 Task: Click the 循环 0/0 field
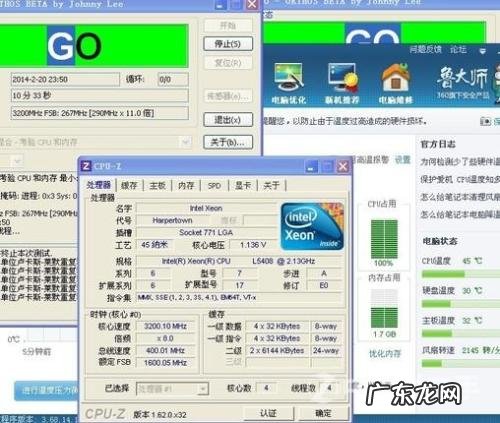tap(173, 79)
